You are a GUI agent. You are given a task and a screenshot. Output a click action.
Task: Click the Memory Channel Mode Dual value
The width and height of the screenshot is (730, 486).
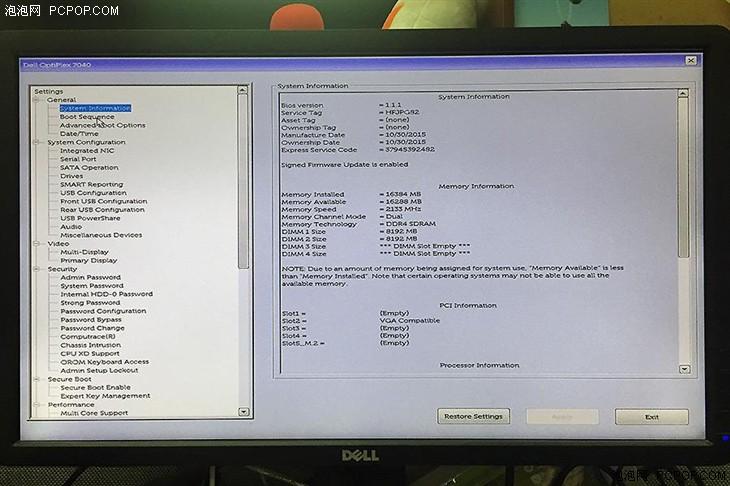click(x=394, y=216)
